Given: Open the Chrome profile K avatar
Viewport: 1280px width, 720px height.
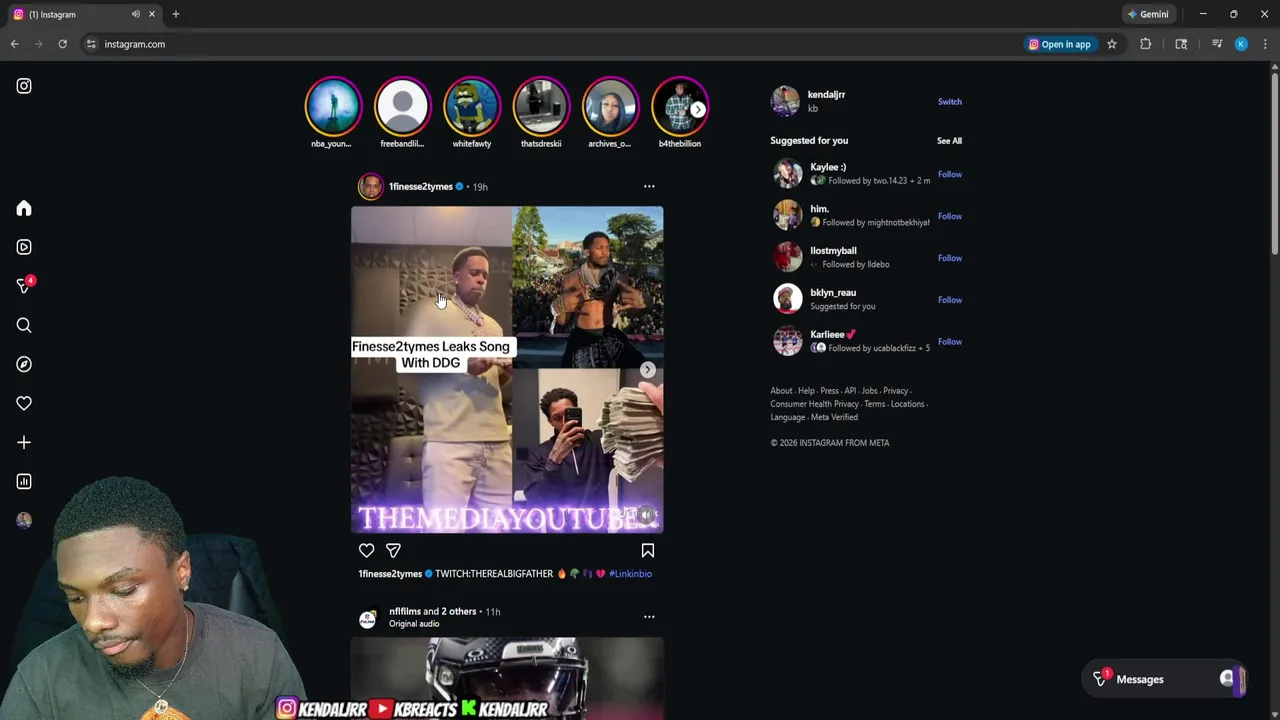Looking at the screenshot, I should [x=1241, y=44].
